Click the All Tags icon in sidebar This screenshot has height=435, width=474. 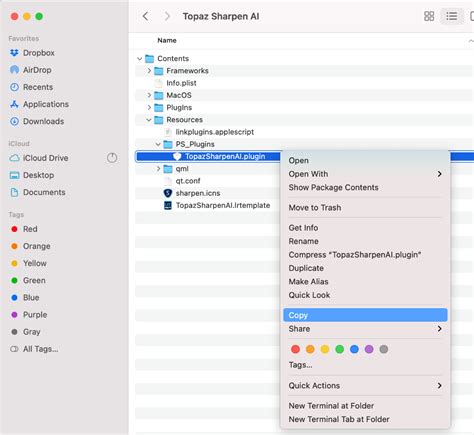tap(14, 349)
